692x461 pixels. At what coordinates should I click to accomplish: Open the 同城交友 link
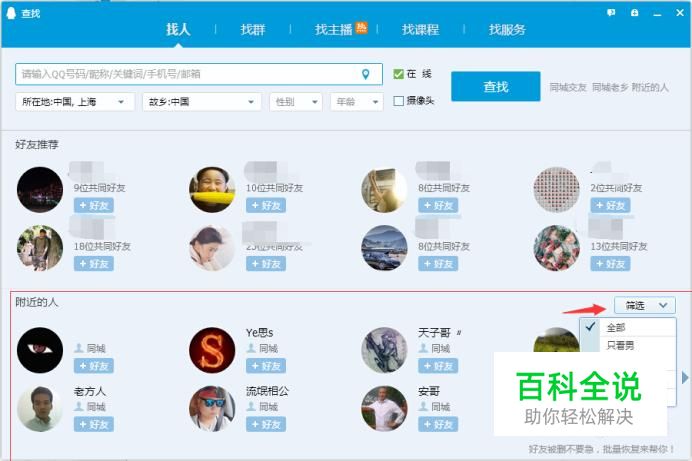click(x=568, y=87)
